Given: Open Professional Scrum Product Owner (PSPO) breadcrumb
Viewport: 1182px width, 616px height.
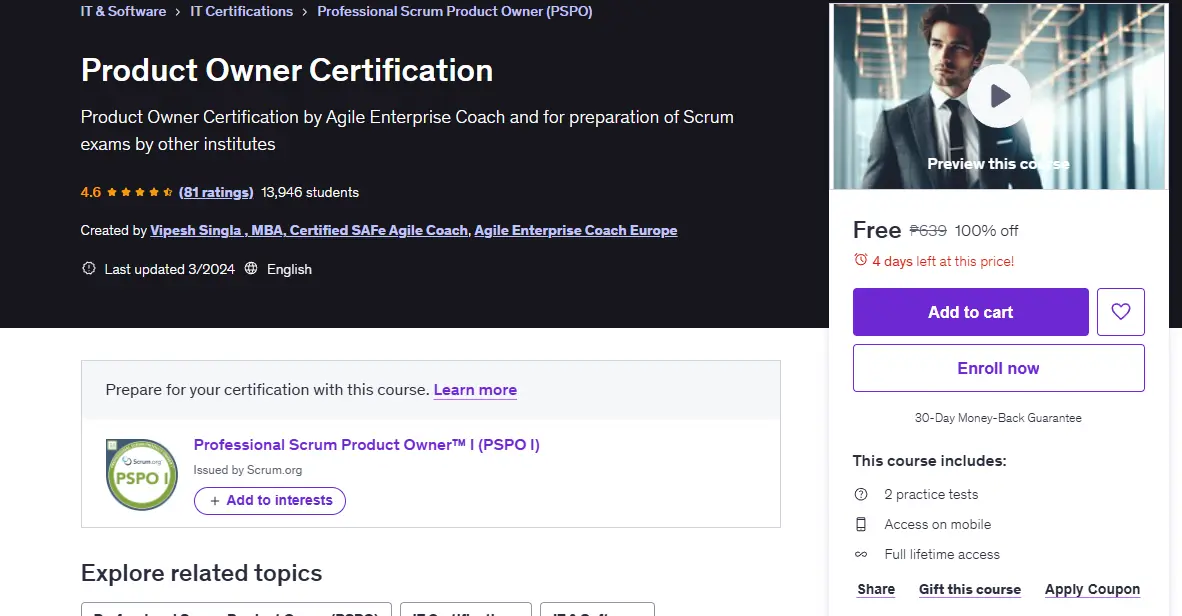Looking at the screenshot, I should (x=455, y=11).
